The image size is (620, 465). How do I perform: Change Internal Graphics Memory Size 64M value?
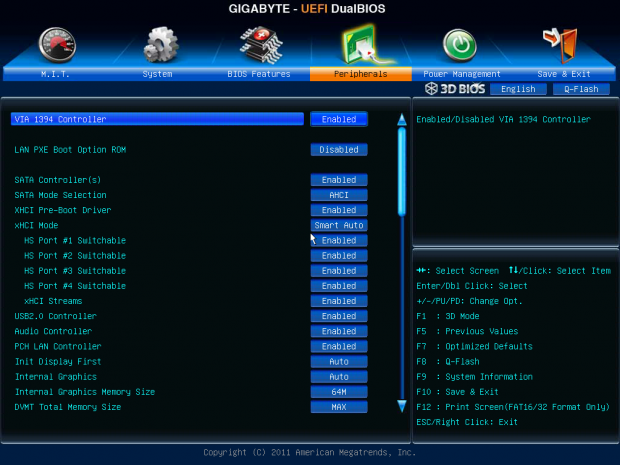339,392
